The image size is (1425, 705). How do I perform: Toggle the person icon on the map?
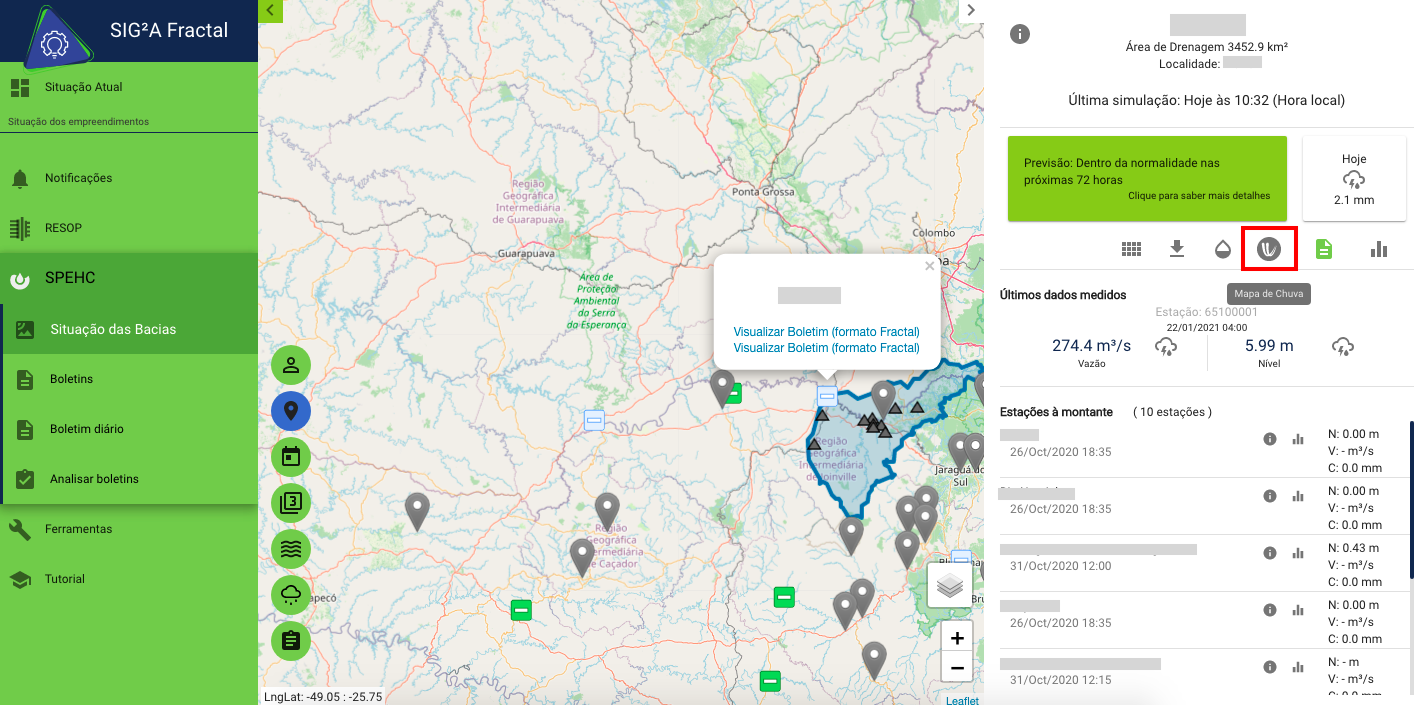point(291,366)
